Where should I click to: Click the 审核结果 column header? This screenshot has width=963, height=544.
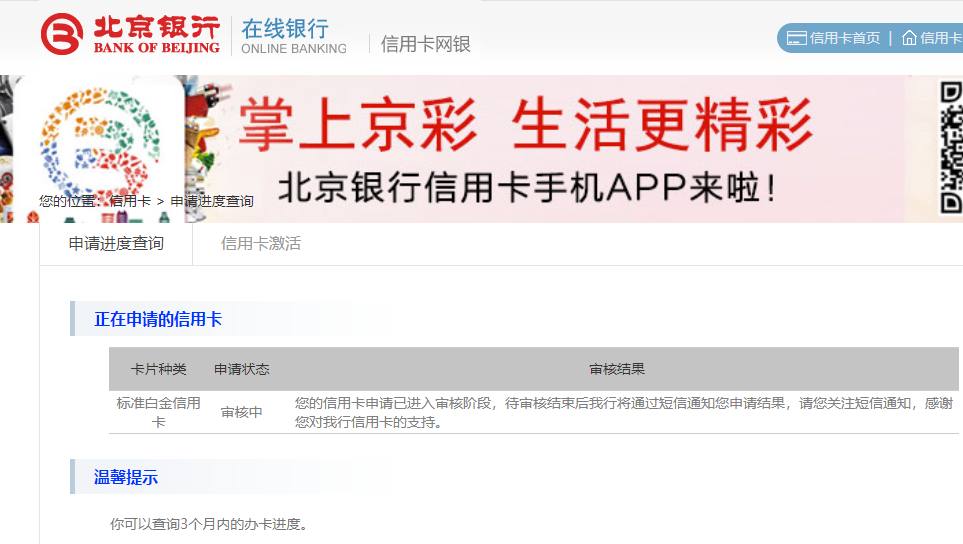617,369
